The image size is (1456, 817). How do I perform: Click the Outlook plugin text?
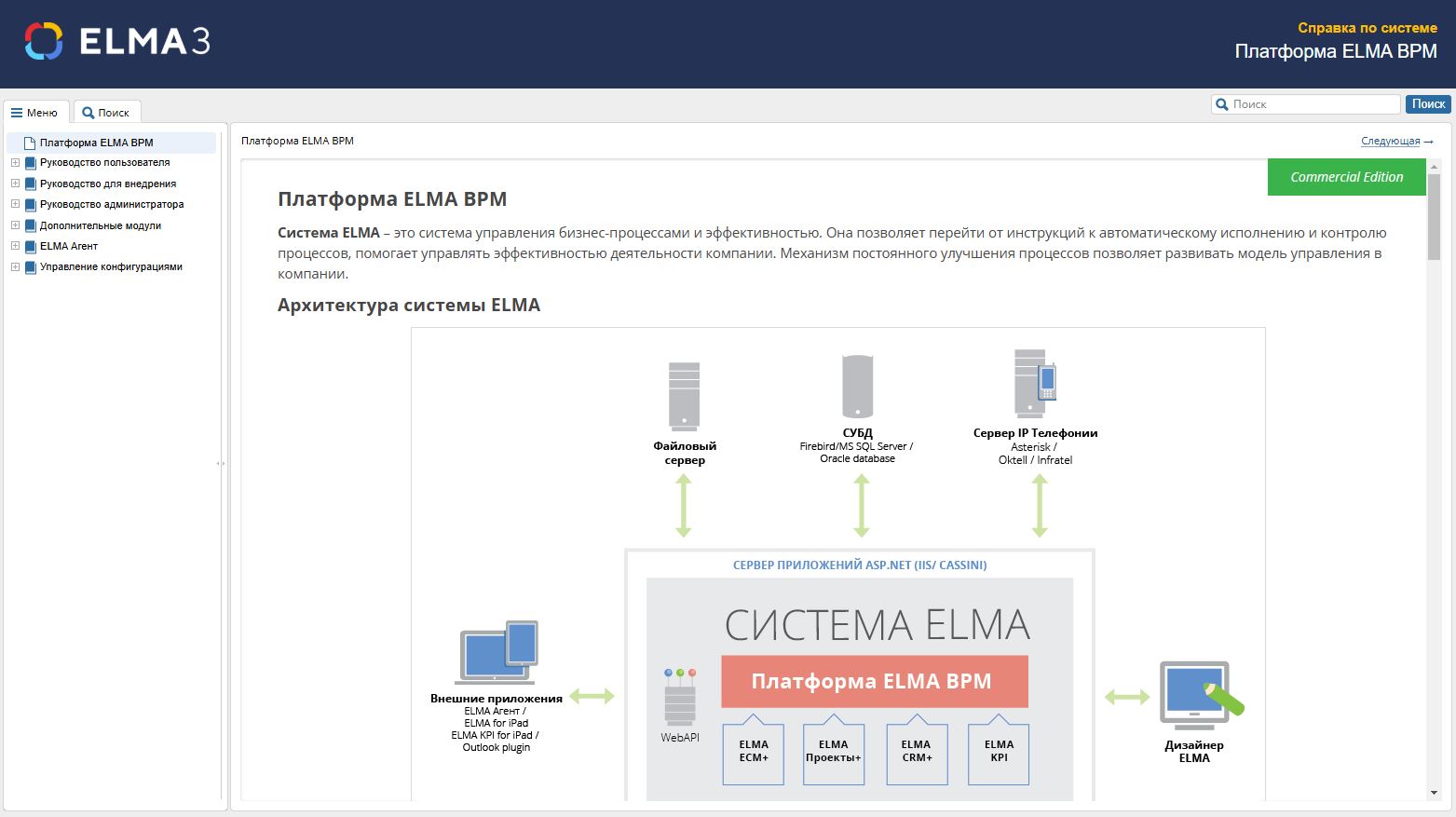coord(497,747)
